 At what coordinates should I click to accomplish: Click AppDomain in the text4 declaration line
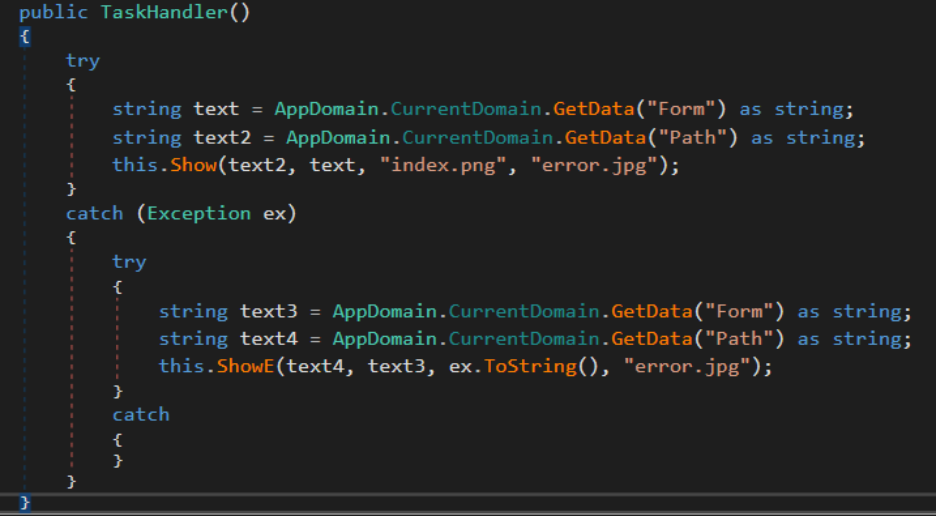tap(373, 339)
